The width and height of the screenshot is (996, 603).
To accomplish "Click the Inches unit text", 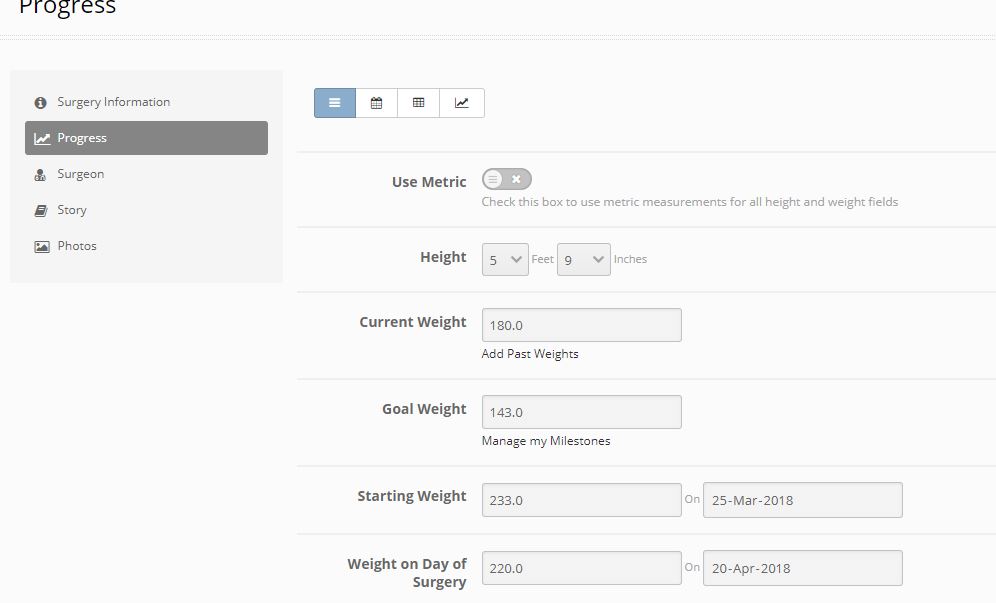I will 630,259.
